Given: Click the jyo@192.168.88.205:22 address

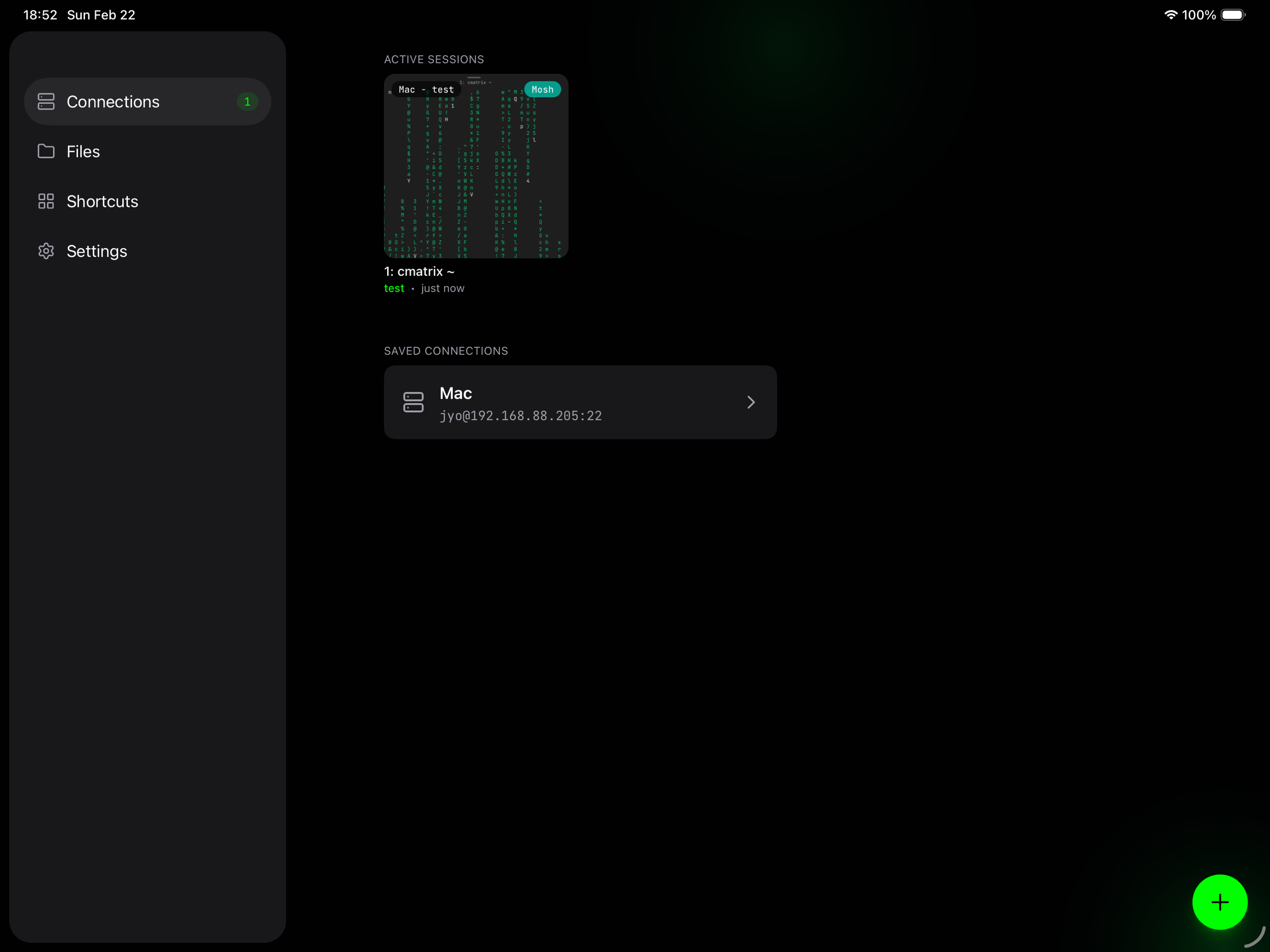Looking at the screenshot, I should tap(521, 416).
